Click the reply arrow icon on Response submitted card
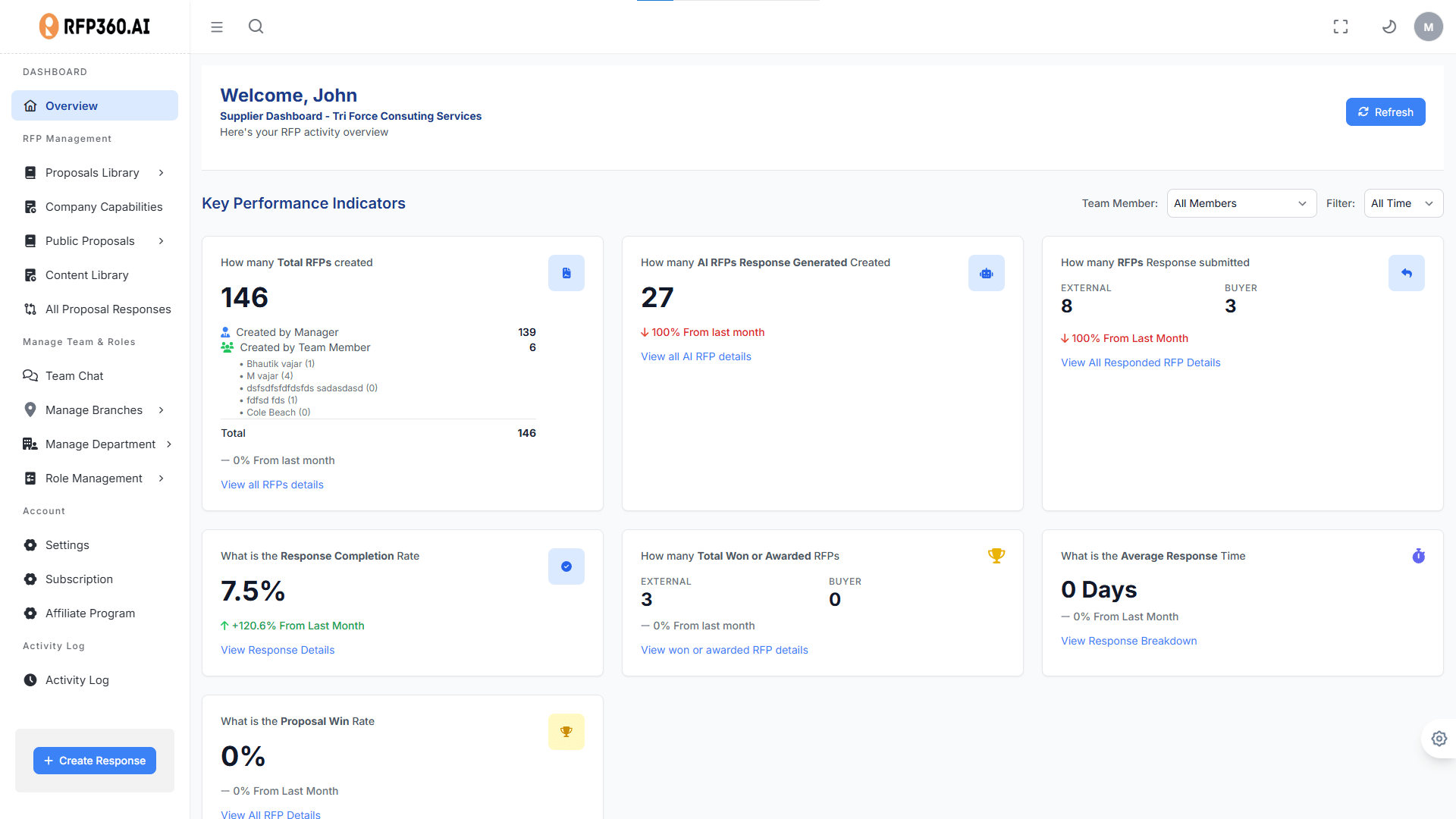The height and width of the screenshot is (819, 1456). [1406, 273]
